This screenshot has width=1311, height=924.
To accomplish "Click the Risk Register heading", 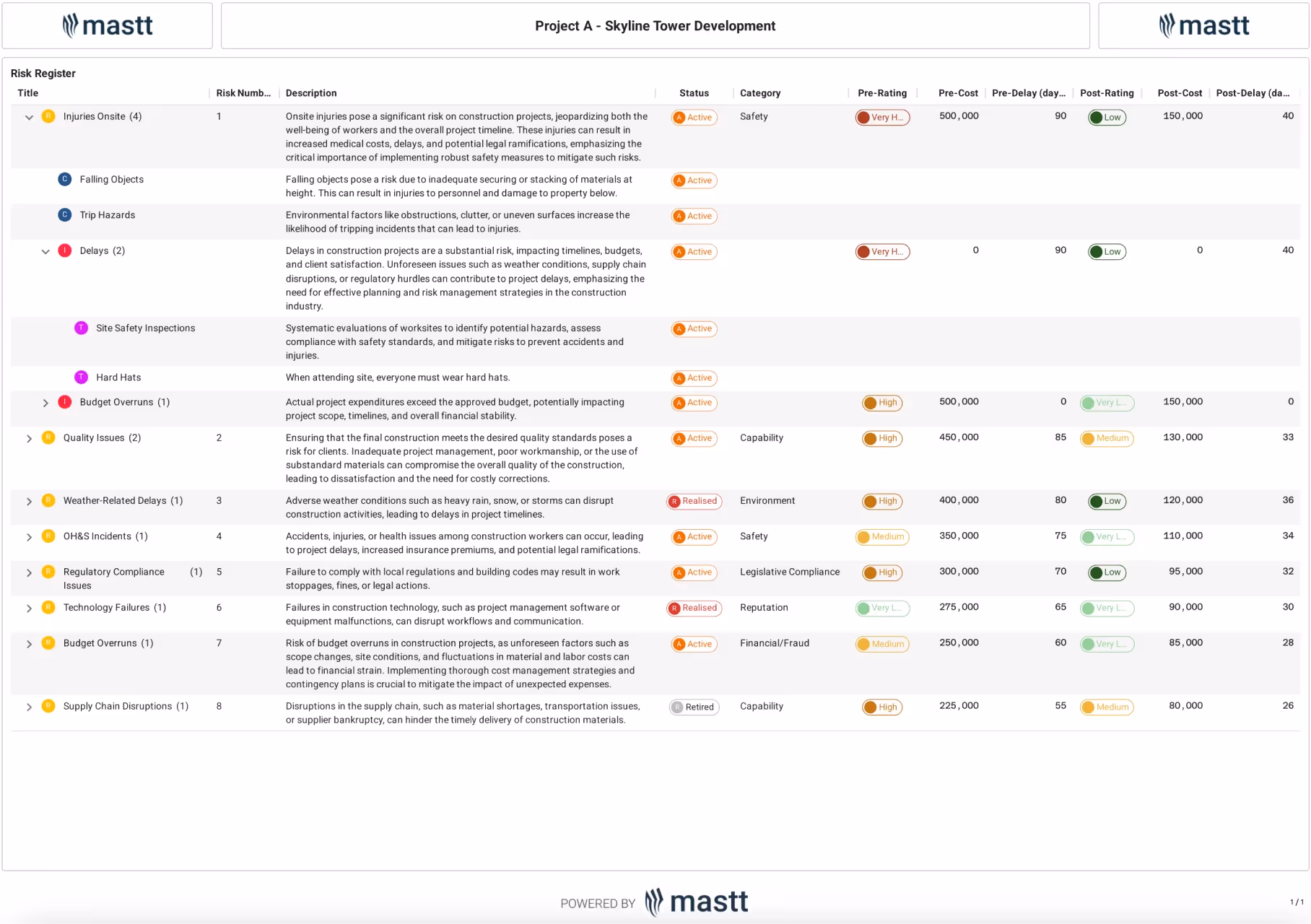I will click(42, 73).
